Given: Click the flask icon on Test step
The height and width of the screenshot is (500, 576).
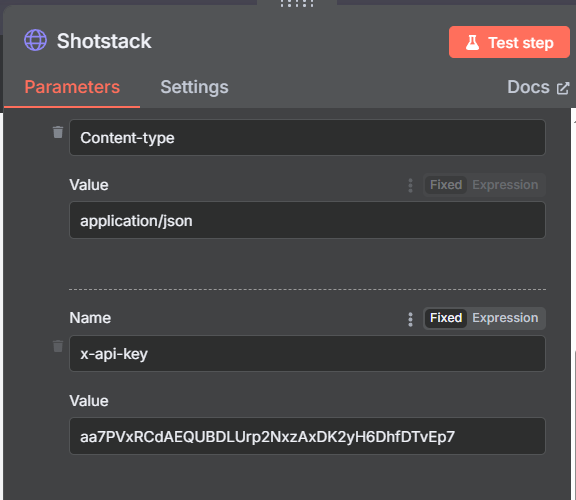Looking at the screenshot, I should tap(472, 43).
